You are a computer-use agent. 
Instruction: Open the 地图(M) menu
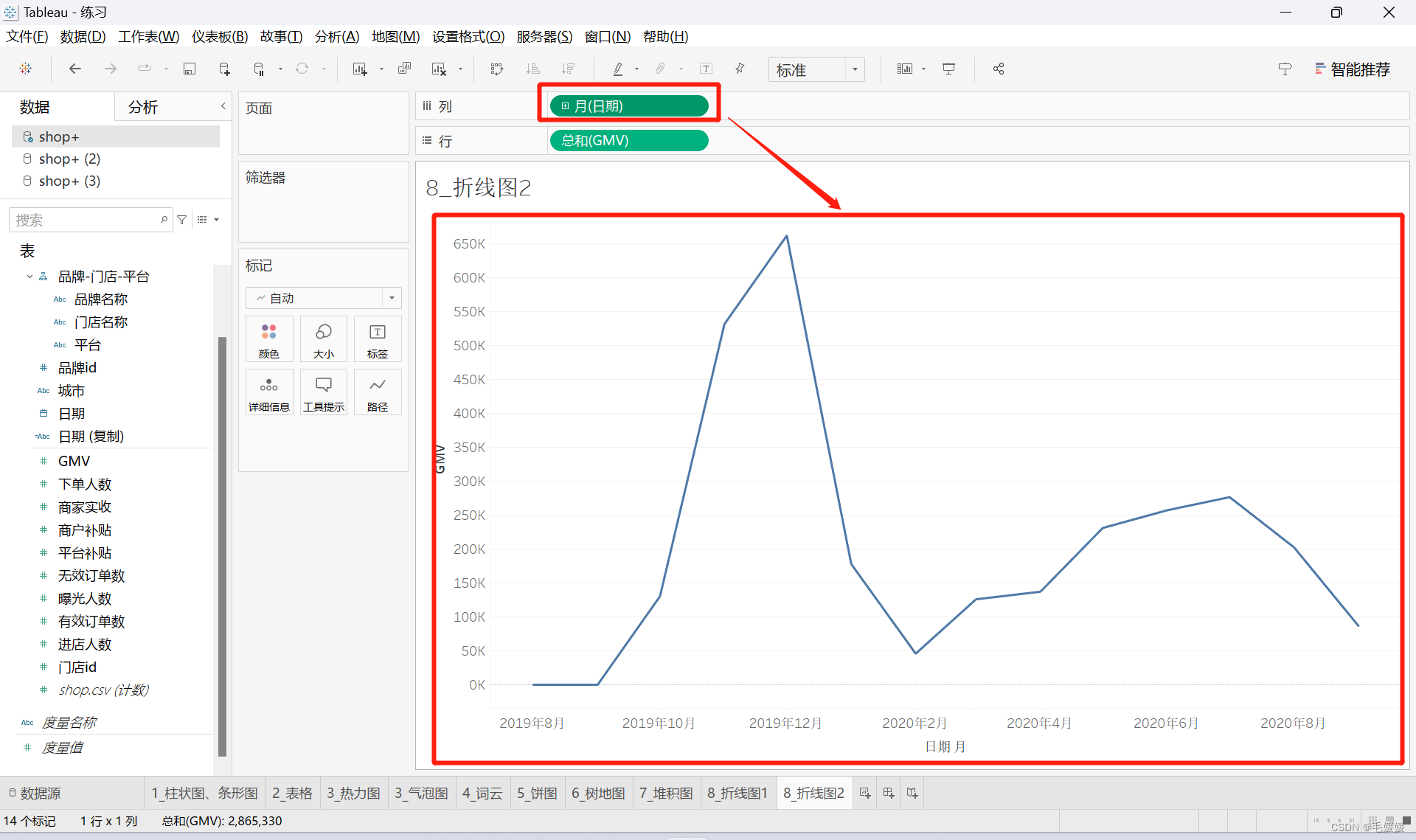[395, 36]
